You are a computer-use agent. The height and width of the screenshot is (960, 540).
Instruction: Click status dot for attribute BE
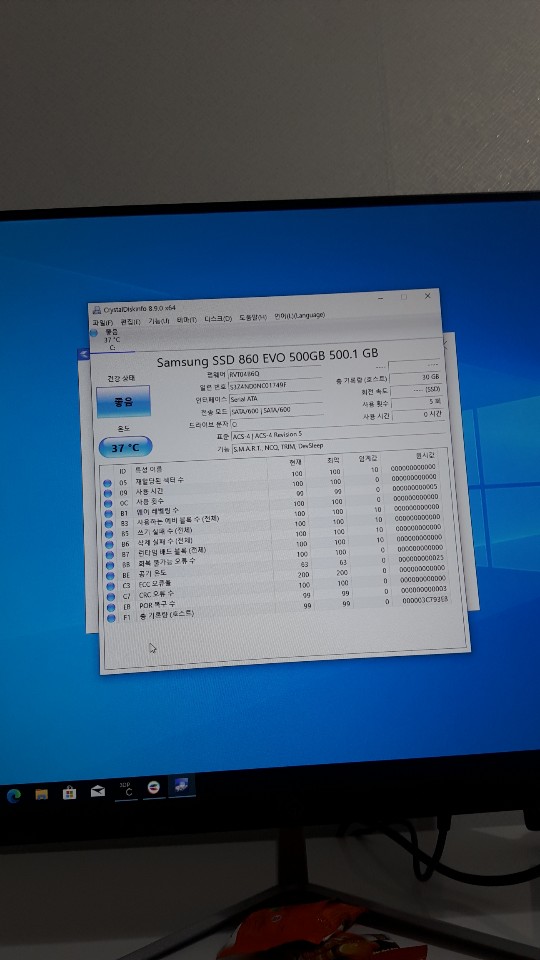click(110, 577)
